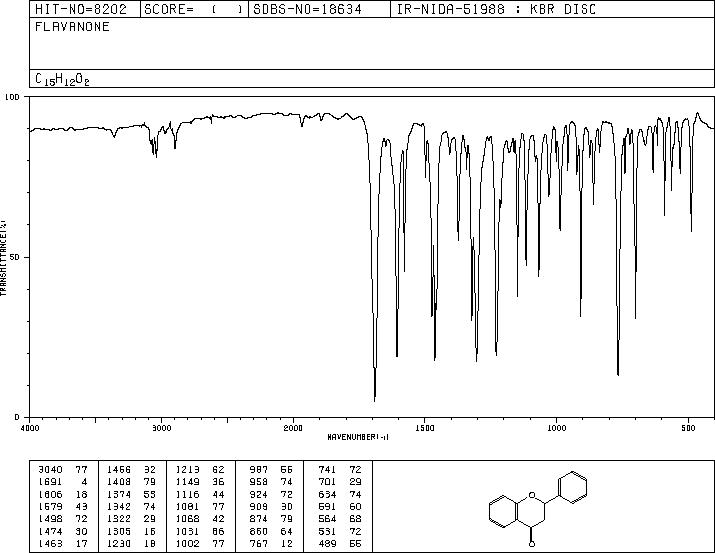Click the 4000 tick label on x-axis
715x553 pixels.
(x=30, y=428)
